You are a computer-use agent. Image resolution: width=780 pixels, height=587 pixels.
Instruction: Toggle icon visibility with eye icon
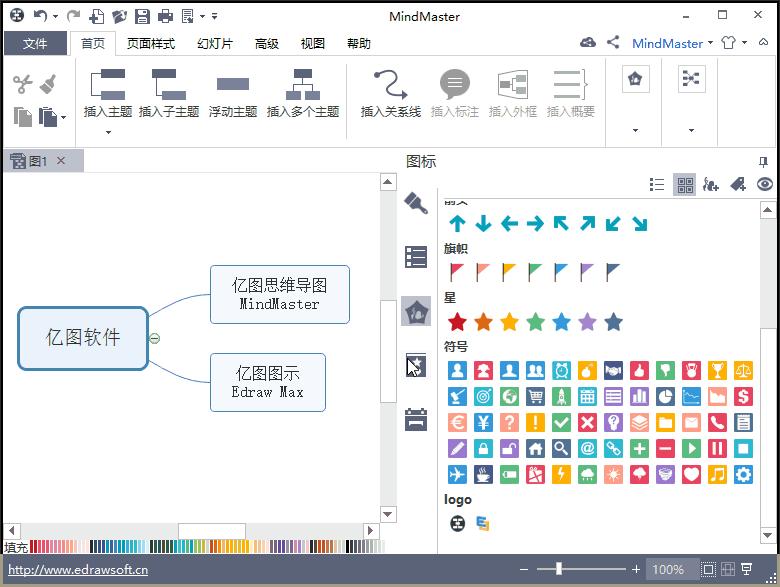pos(765,185)
